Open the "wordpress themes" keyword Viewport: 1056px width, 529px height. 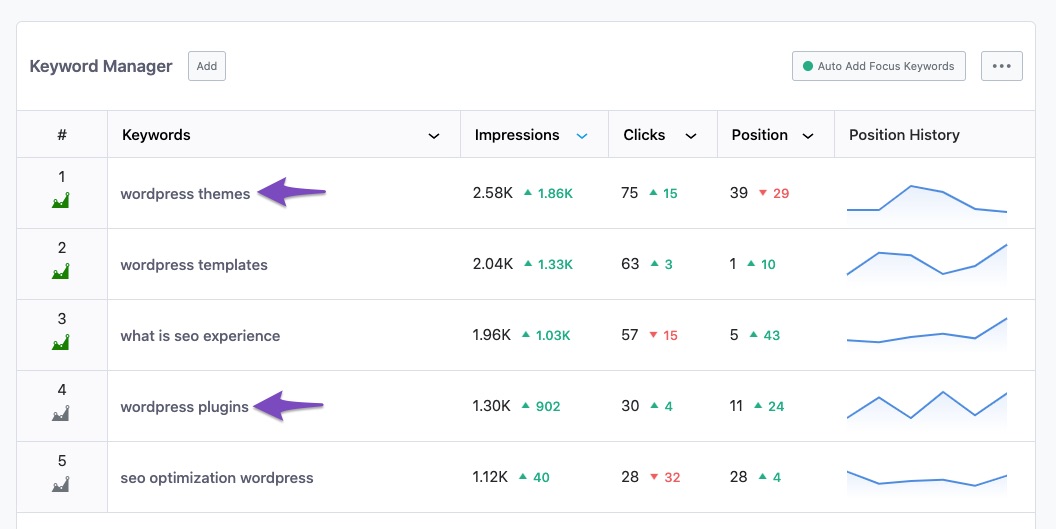pyautogui.click(x=185, y=194)
